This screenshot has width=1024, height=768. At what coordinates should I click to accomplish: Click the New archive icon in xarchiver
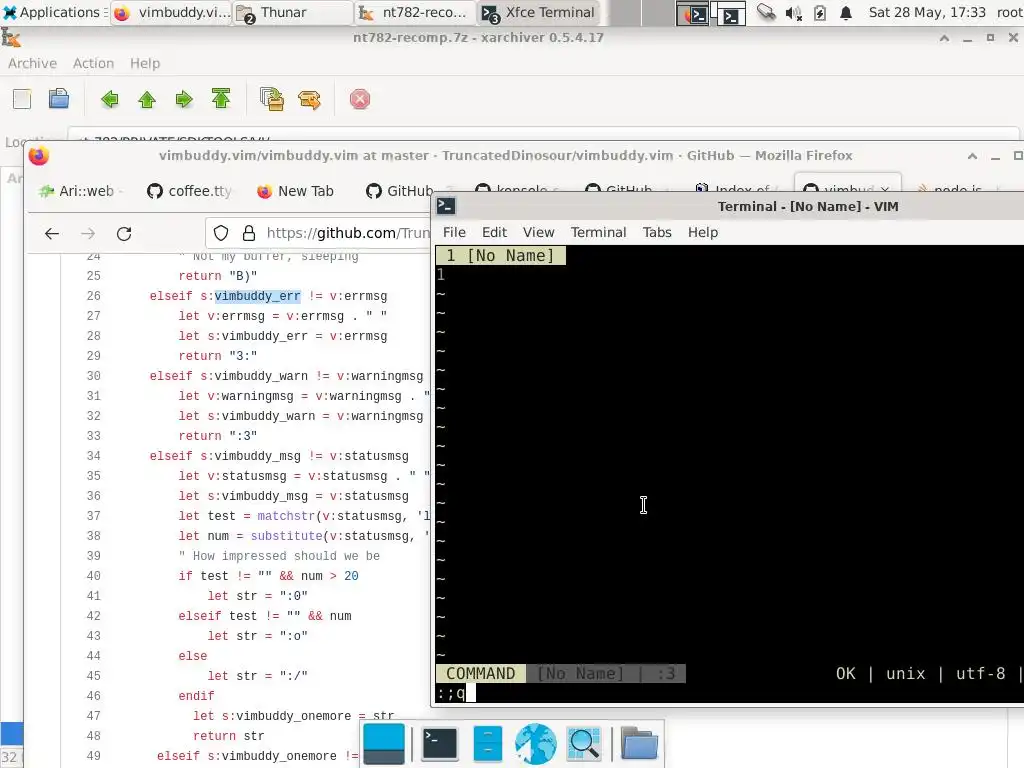(22, 99)
